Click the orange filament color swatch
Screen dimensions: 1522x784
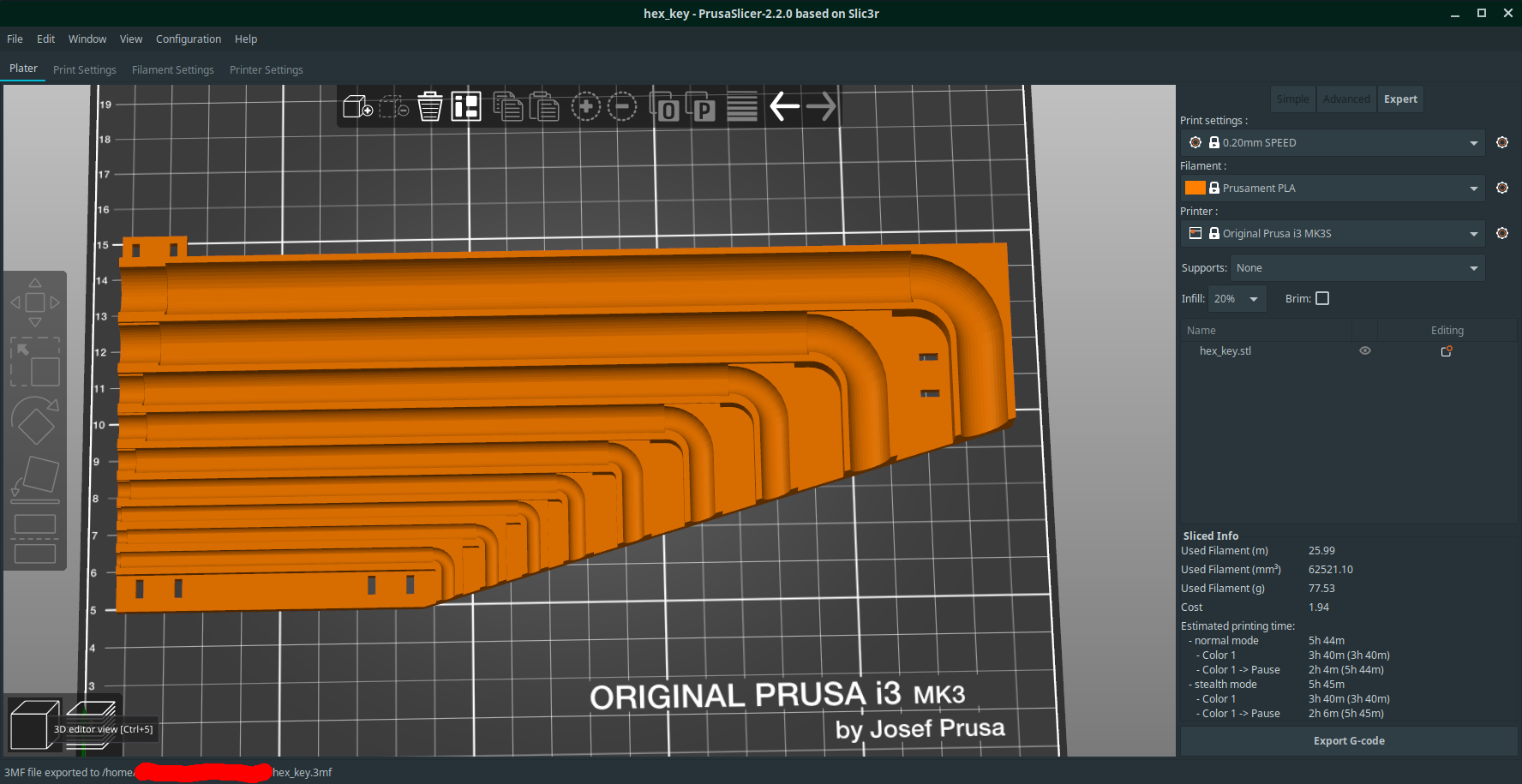point(1195,189)
